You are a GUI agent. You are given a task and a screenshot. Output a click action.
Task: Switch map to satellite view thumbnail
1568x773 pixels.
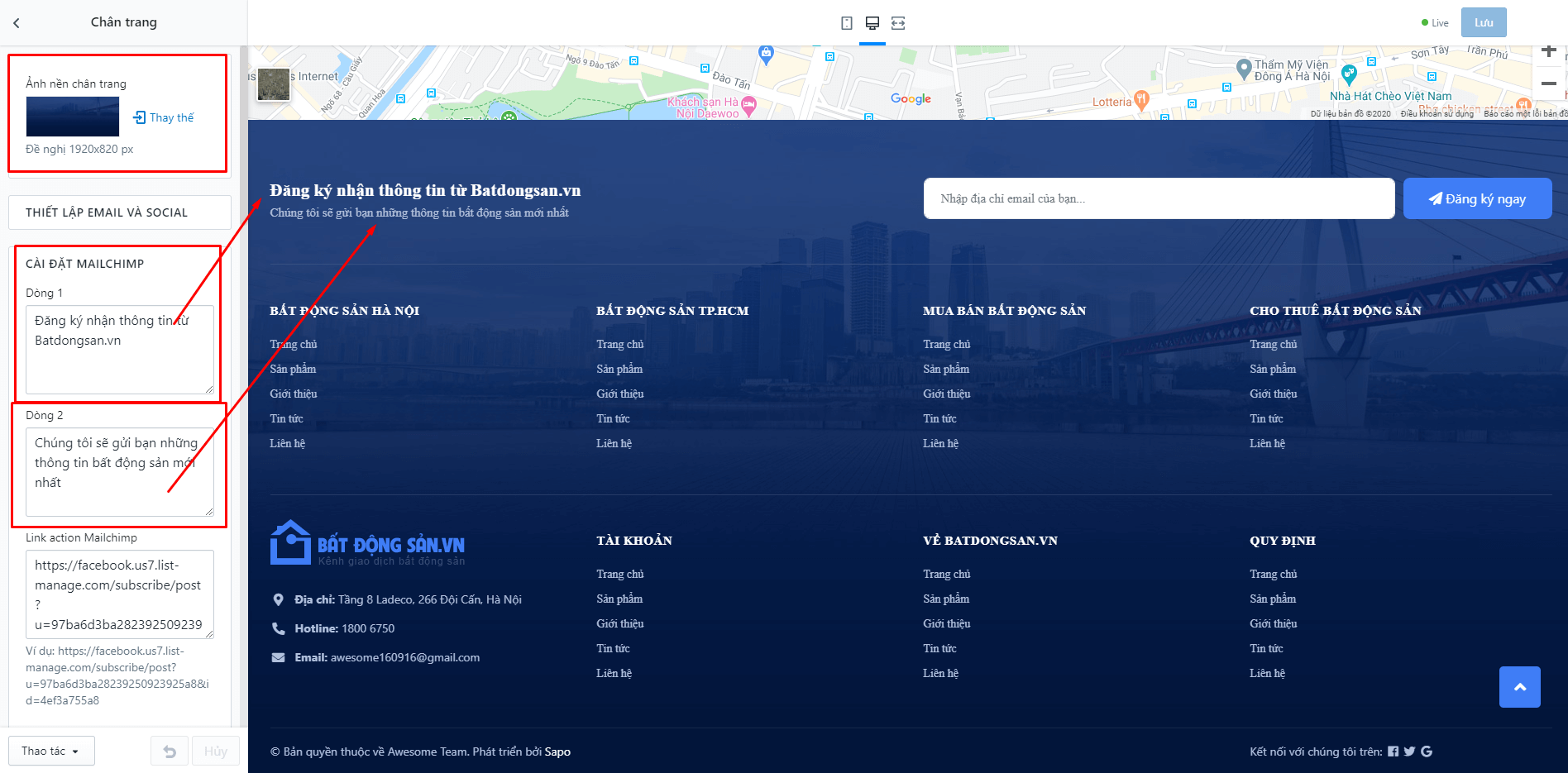[274, 84]
